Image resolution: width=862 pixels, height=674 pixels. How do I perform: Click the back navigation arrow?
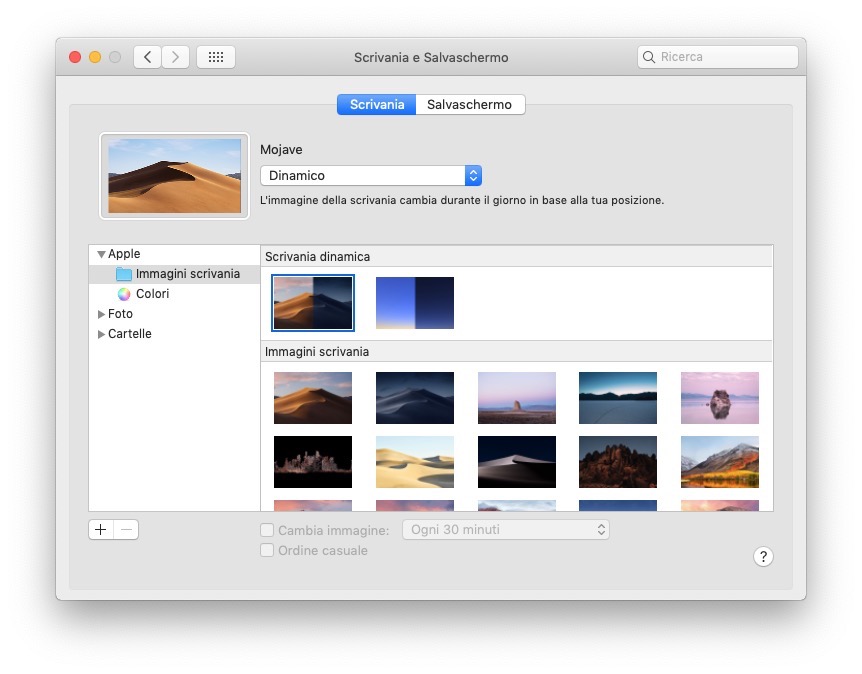point(148,57)
